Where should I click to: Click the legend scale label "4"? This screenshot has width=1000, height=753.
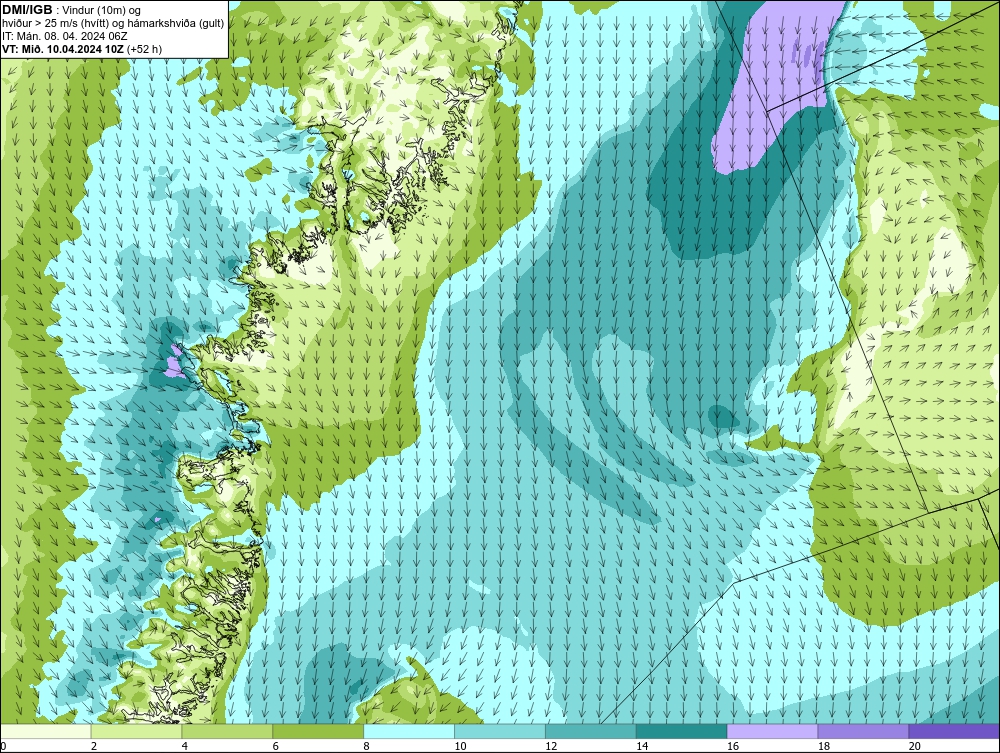click(184, 746)
